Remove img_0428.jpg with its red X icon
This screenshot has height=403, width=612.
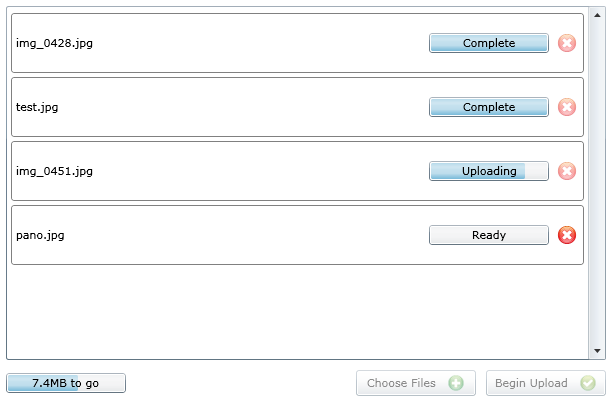pyautogui.click(x=567, y=43)
